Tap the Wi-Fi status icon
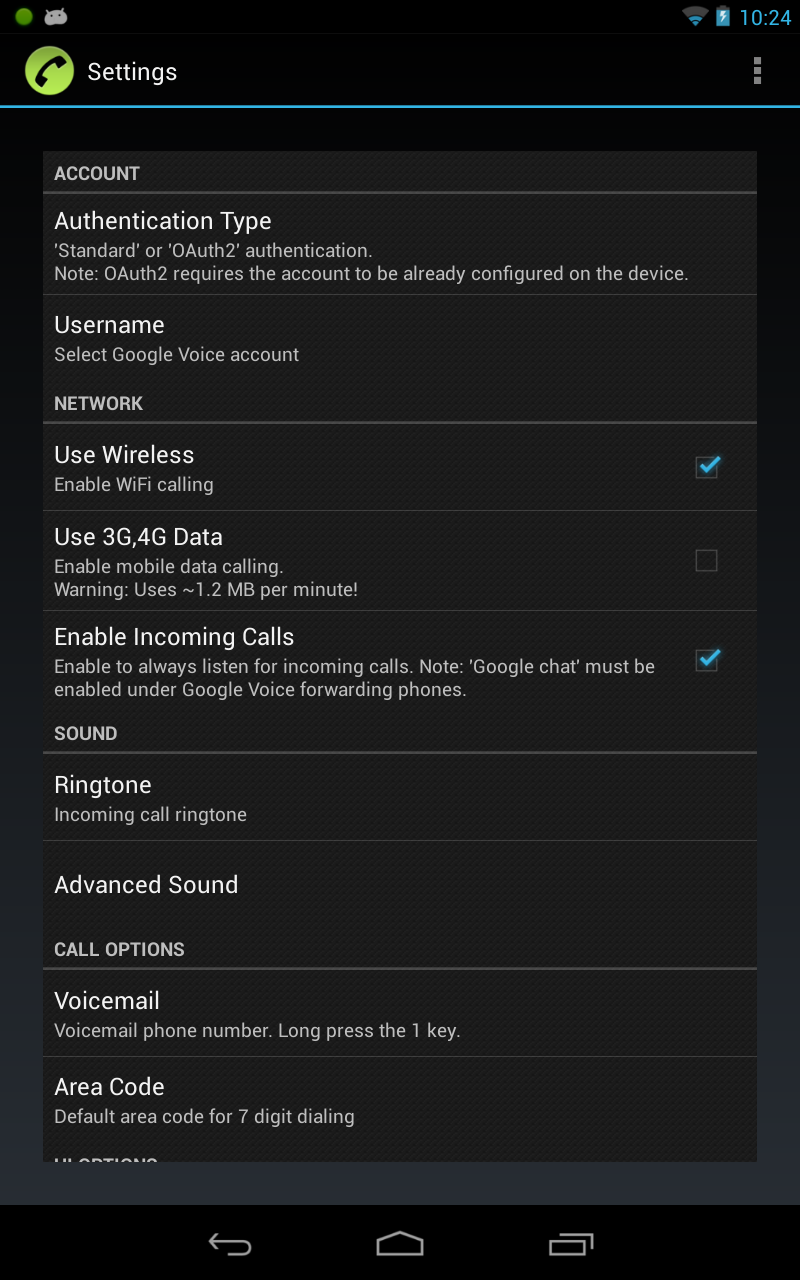The height and width of the screenshot is (1280, 800). [x=693, y=16]
